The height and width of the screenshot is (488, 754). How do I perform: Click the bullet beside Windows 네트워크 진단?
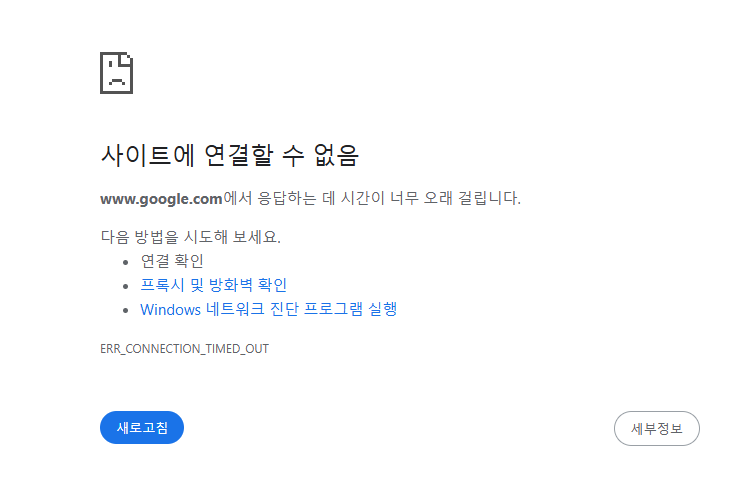point(126,311)
